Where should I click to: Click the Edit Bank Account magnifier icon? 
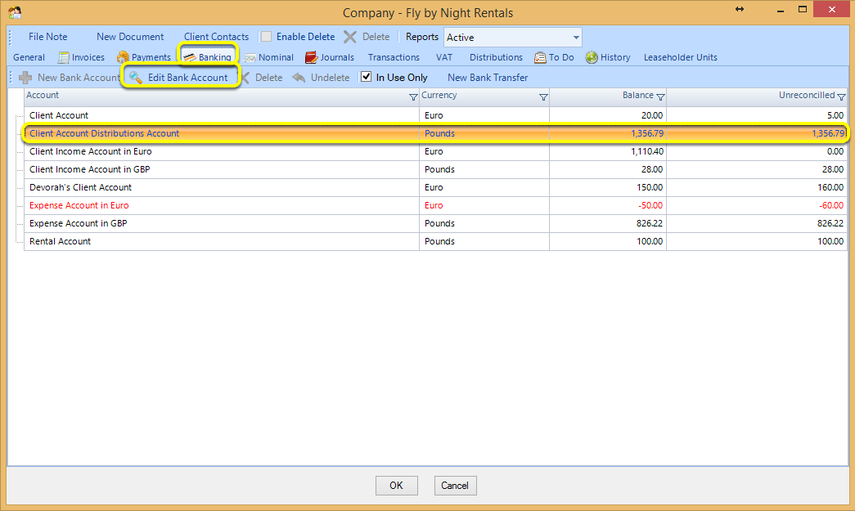(136, 77)
